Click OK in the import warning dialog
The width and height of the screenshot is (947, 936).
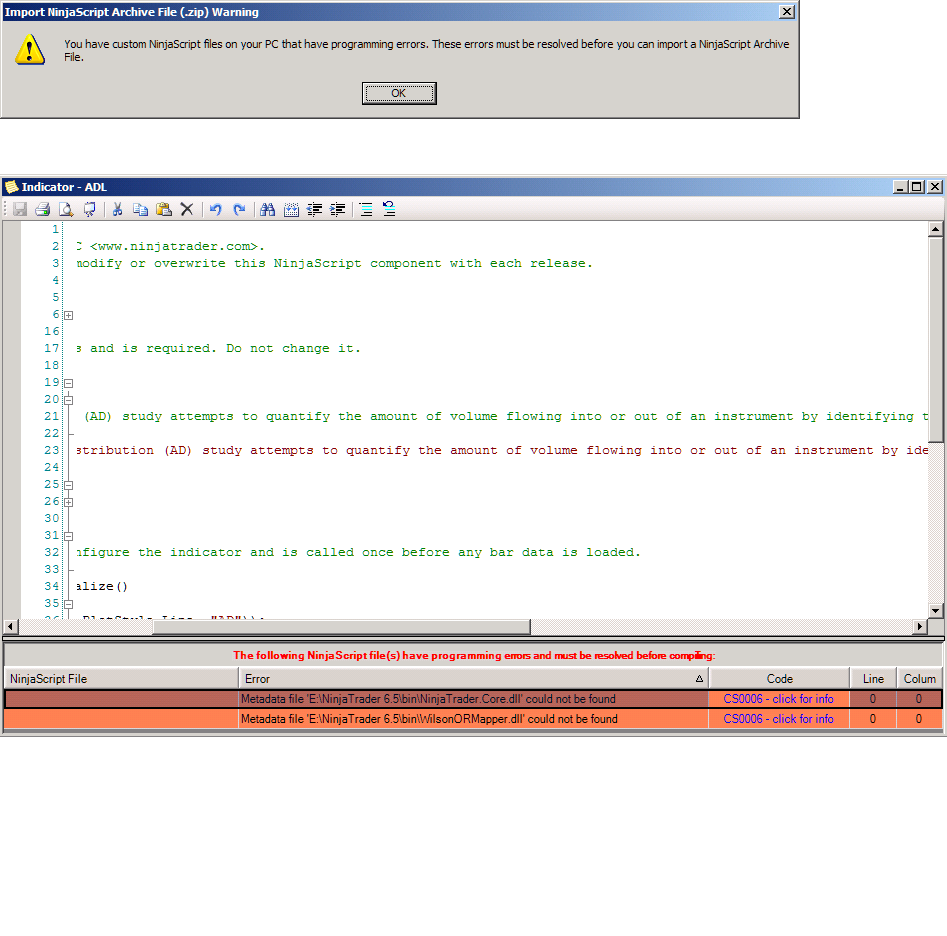(399, 94)
